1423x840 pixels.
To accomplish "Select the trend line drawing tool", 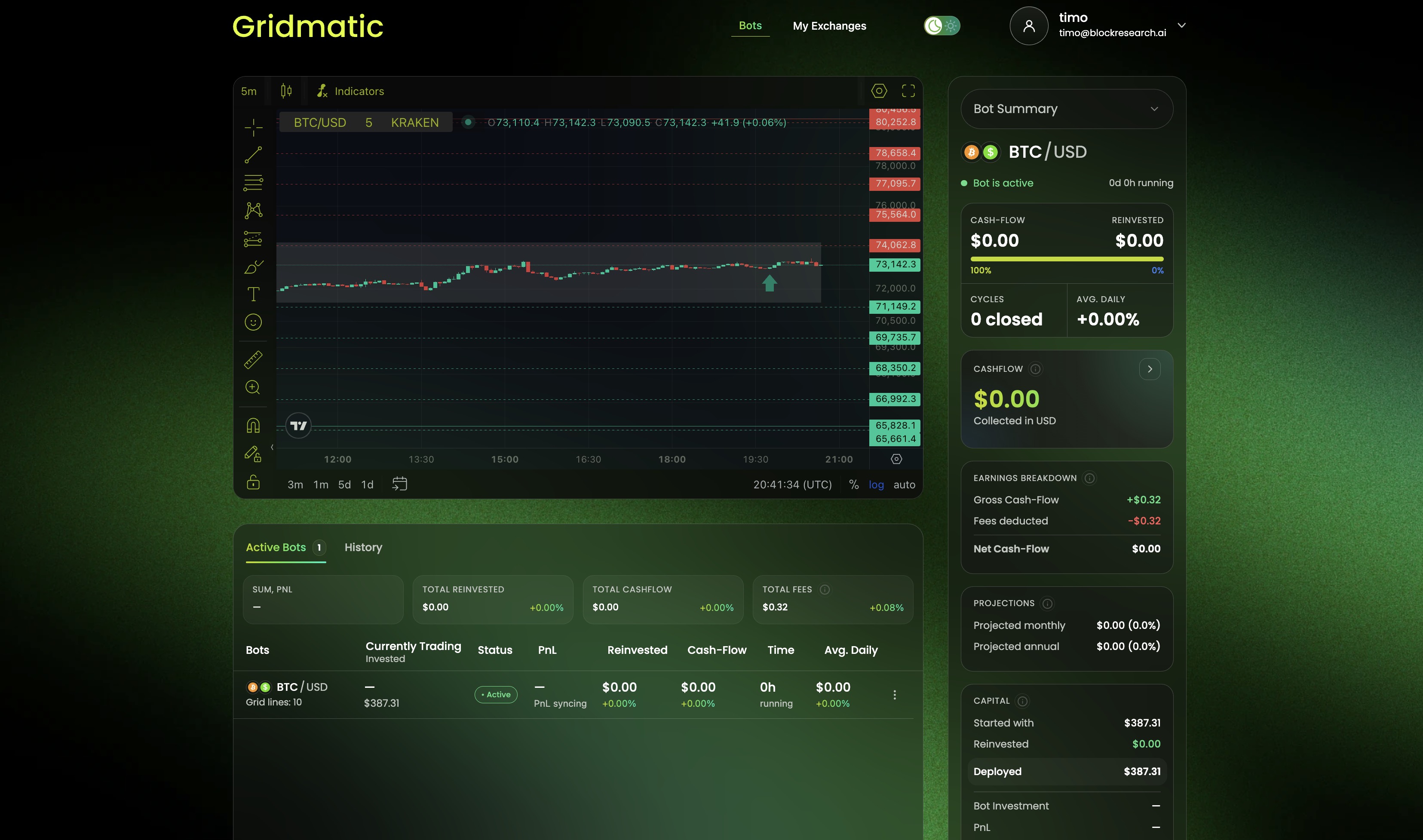I will (253, 154).
